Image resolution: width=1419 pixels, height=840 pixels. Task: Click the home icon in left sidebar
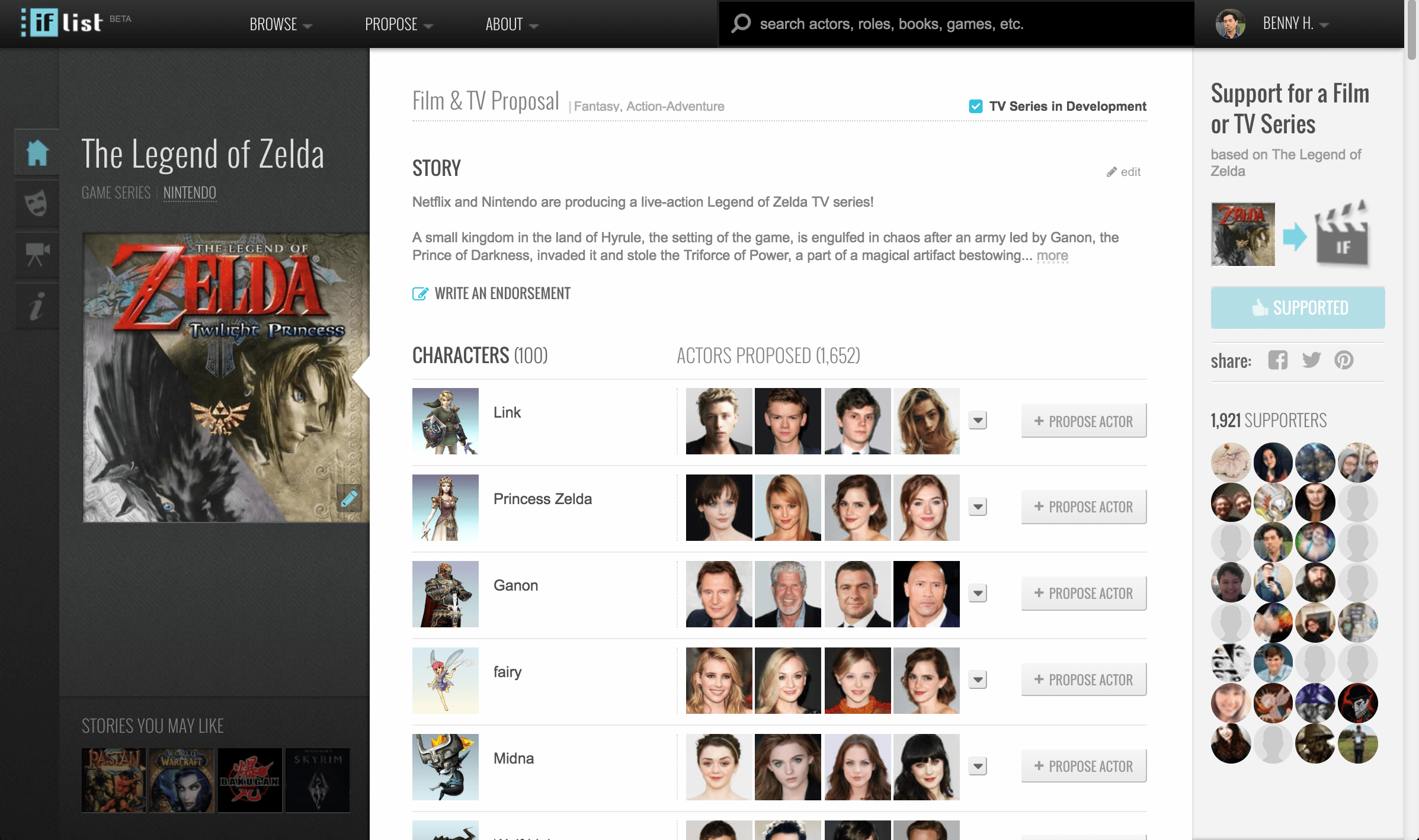coord(37,153)
